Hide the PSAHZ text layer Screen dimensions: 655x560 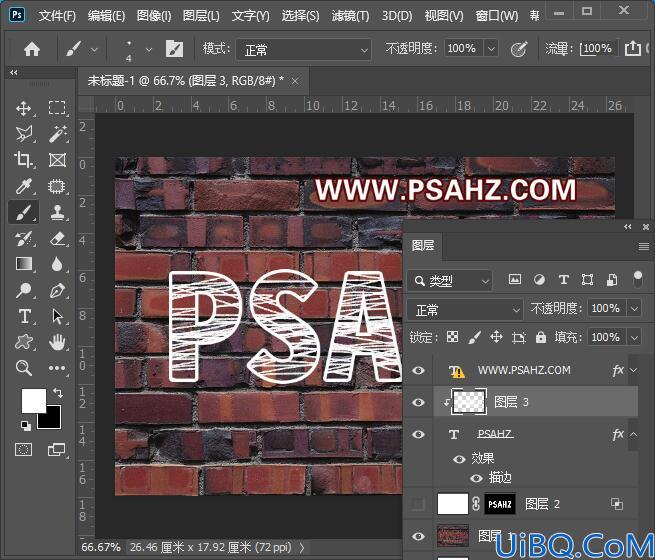point(418,434)
